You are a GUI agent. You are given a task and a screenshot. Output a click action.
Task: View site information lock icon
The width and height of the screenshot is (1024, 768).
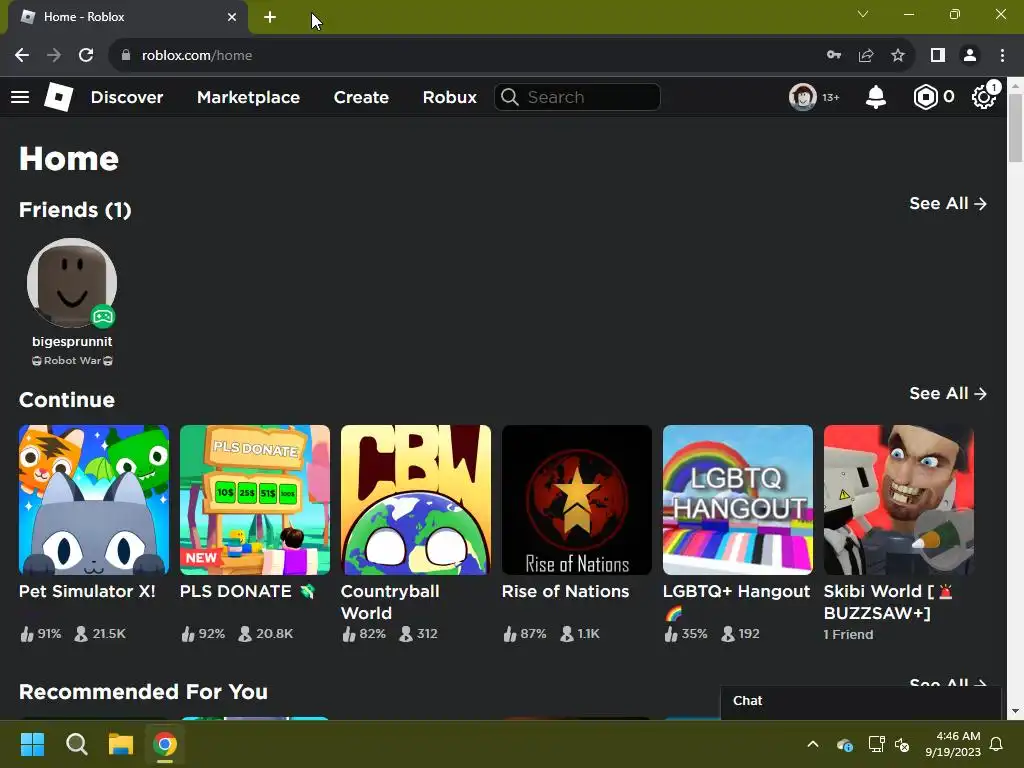pyautogui.click(x=126, y=56)
